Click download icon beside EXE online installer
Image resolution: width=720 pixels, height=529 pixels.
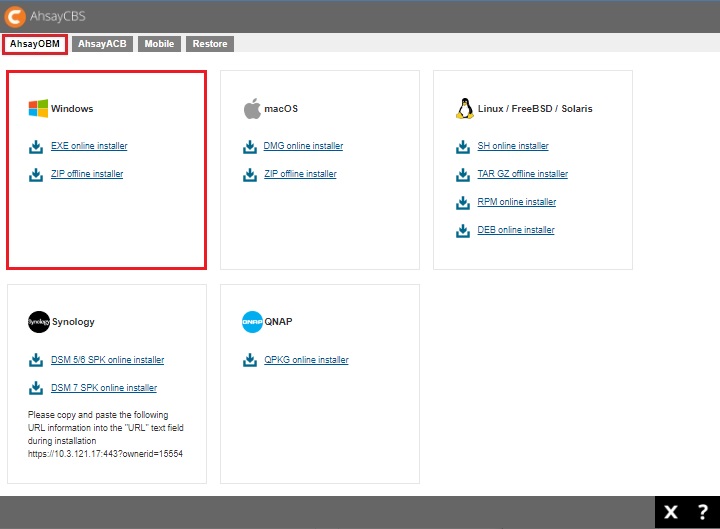point(37,147)
